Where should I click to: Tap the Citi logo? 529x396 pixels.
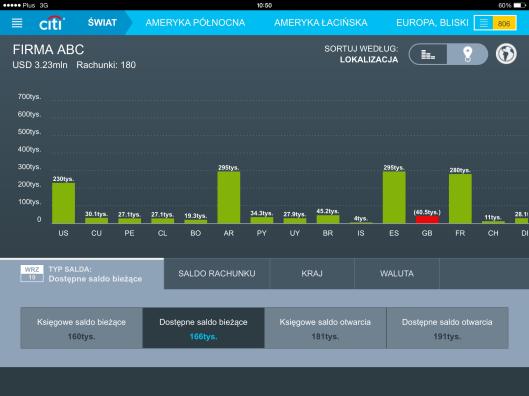[52, 23]
